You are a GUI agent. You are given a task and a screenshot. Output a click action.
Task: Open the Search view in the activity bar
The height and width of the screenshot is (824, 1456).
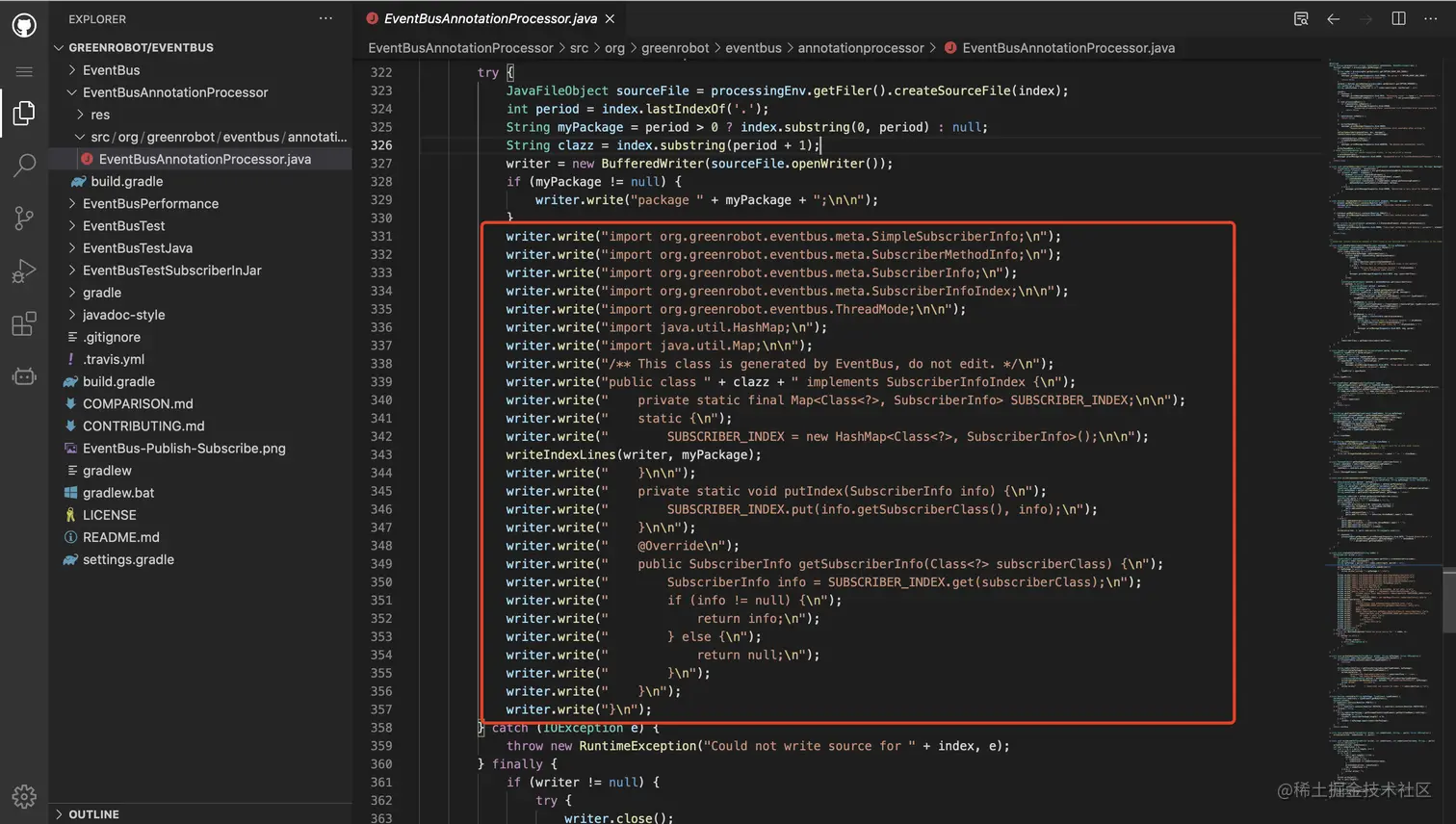coord(23,164)
